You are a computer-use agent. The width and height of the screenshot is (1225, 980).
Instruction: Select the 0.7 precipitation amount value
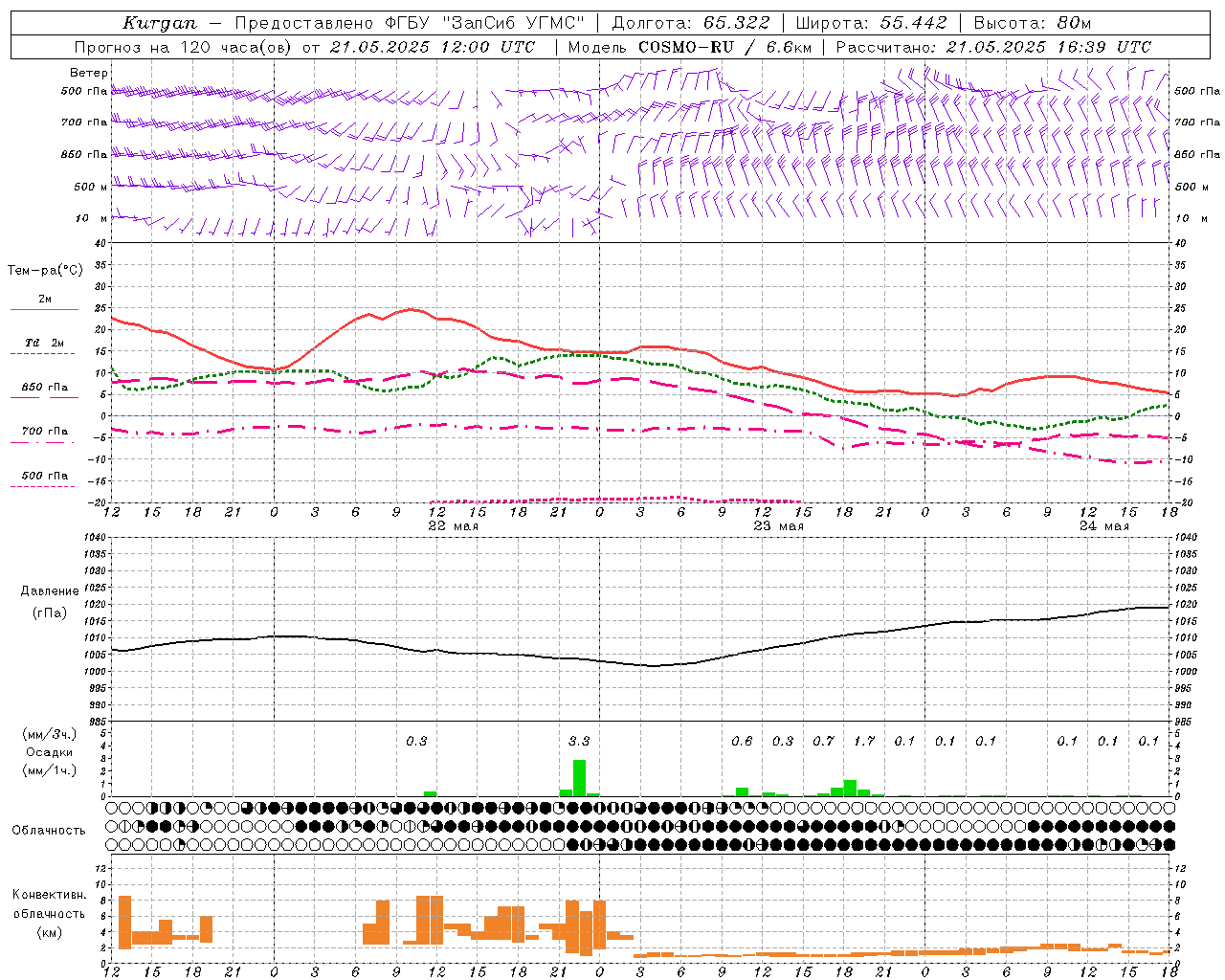[x=823, y=742]
